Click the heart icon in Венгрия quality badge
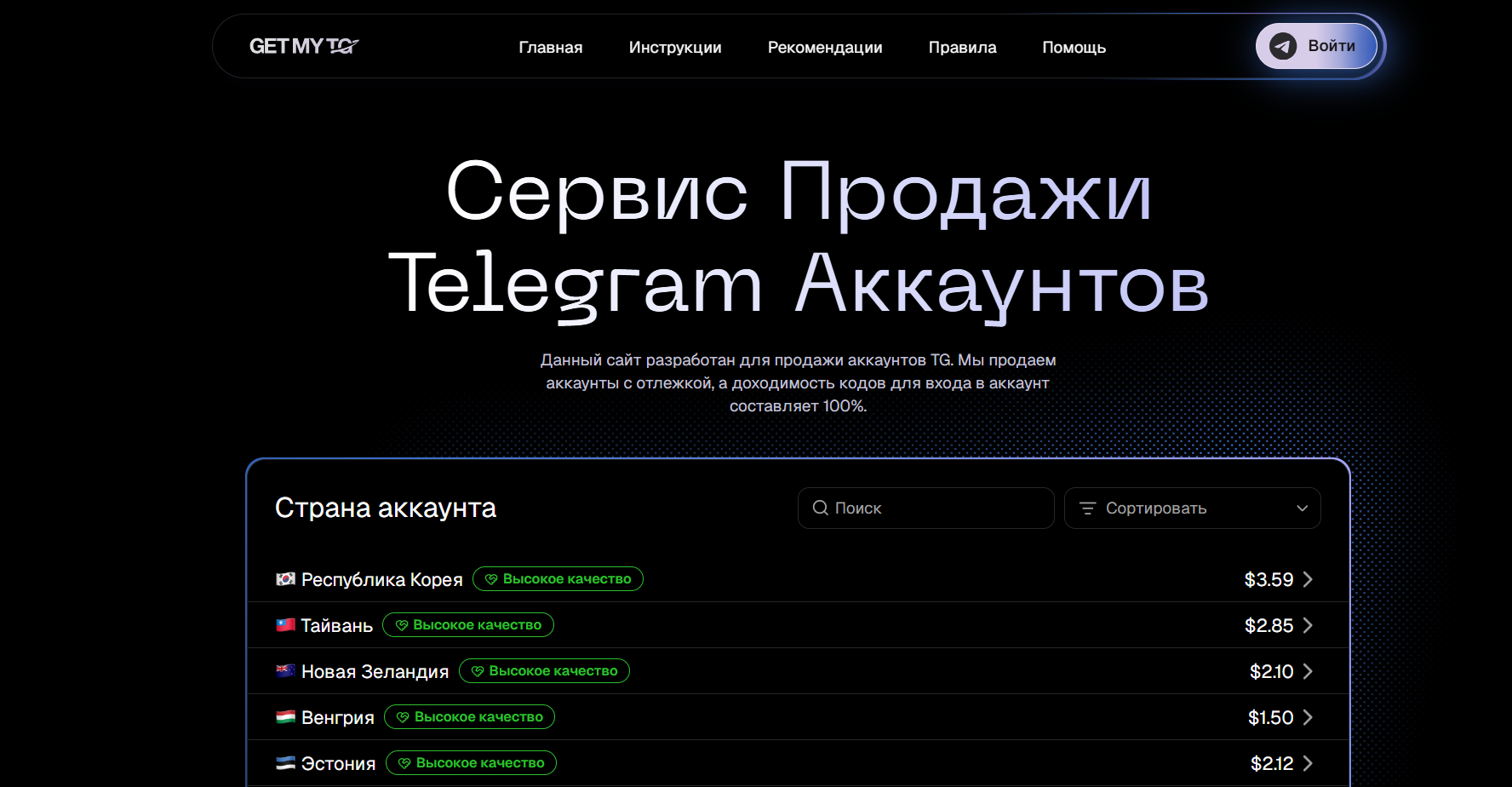Viewport: 1512px width, 787px height. pos(402,716)
